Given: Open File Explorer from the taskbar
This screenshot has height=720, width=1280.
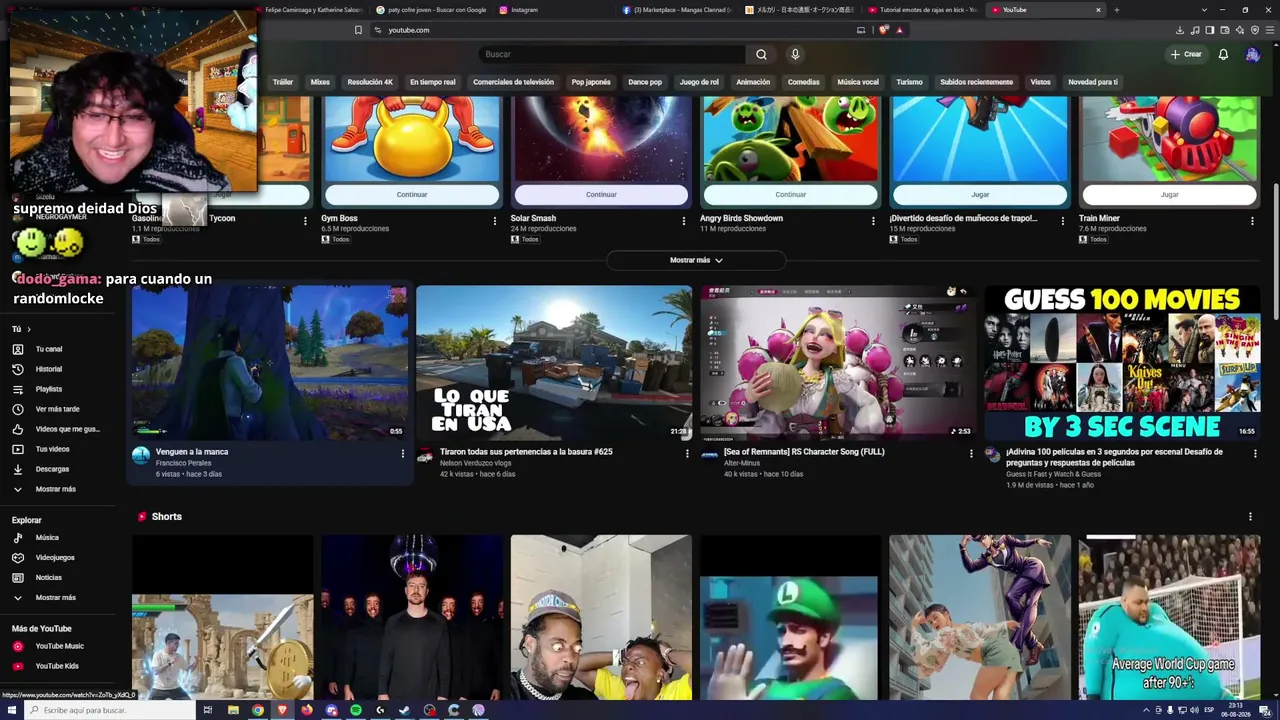Looking at the screenshot, I should coord(233,710).
